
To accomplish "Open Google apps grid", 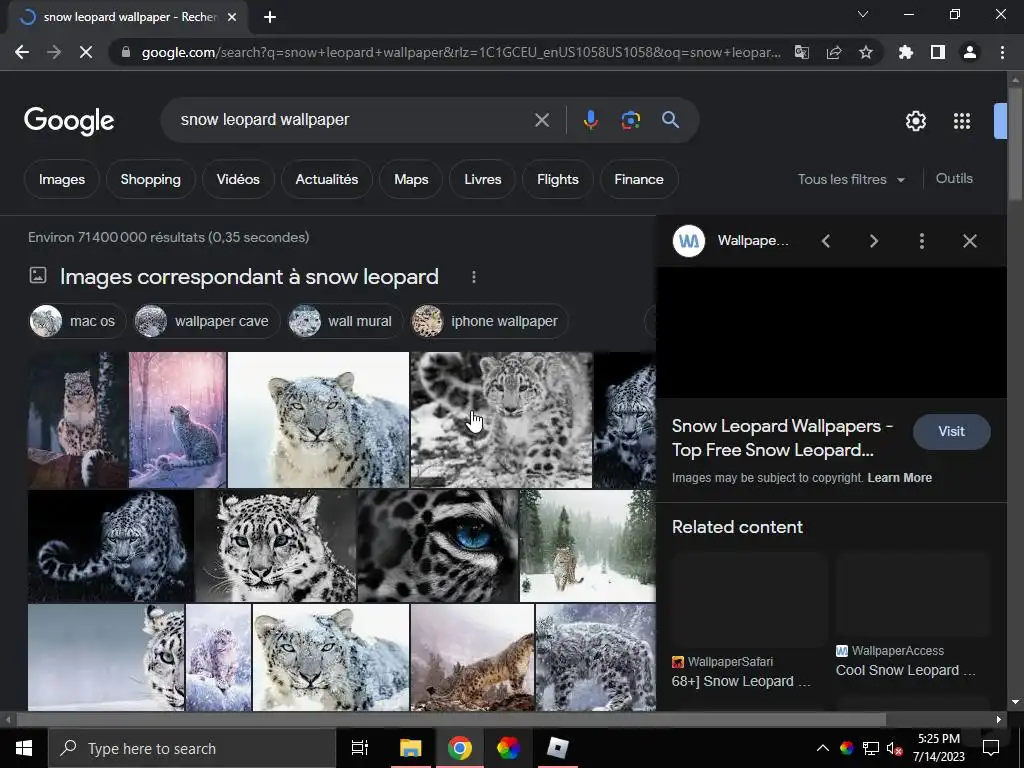I will (x=962, y=121).
